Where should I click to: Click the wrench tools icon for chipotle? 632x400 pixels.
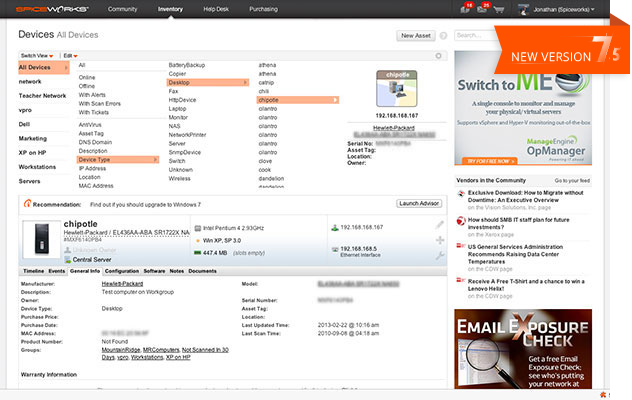click(440, 255)
